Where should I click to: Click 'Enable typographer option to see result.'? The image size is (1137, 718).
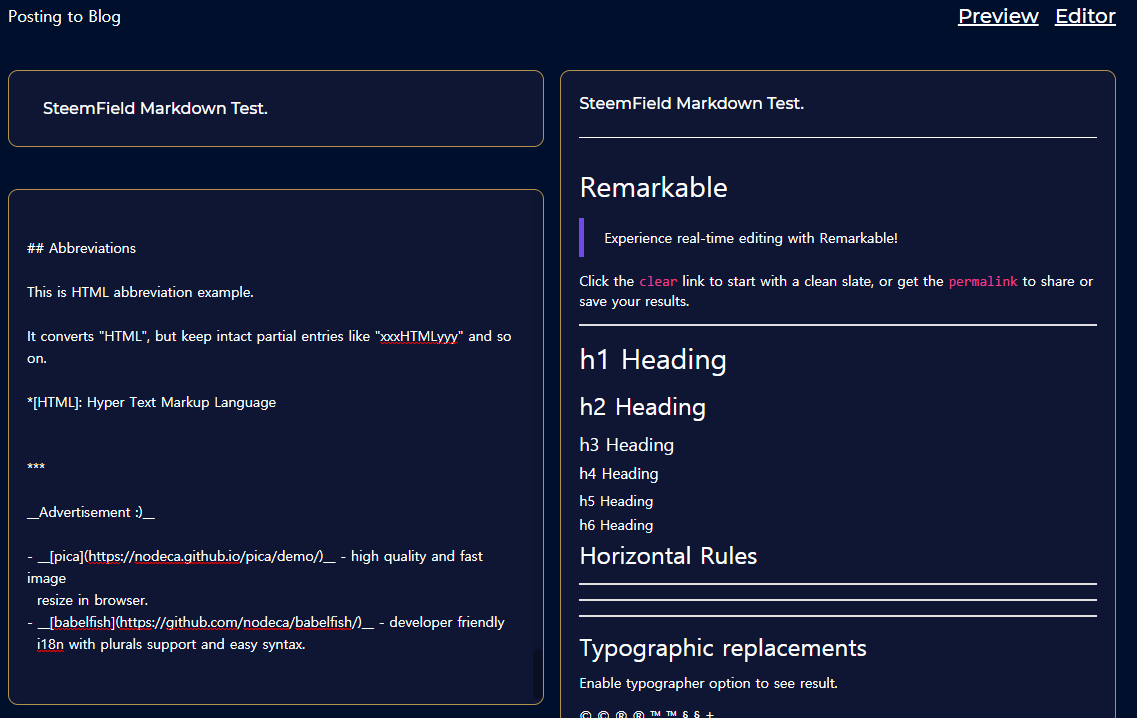pos(708,683)
